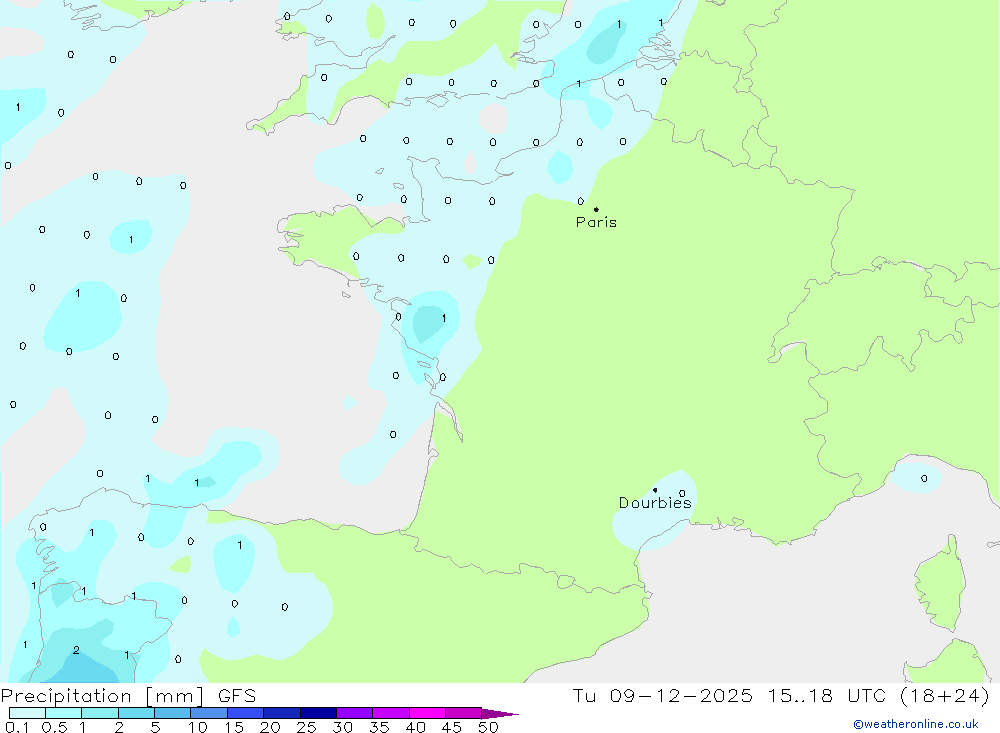This screenshot has width=1000, height=733.
Task: Click the GFS model label
Action: pyautogui.click(x=237, y=696)
